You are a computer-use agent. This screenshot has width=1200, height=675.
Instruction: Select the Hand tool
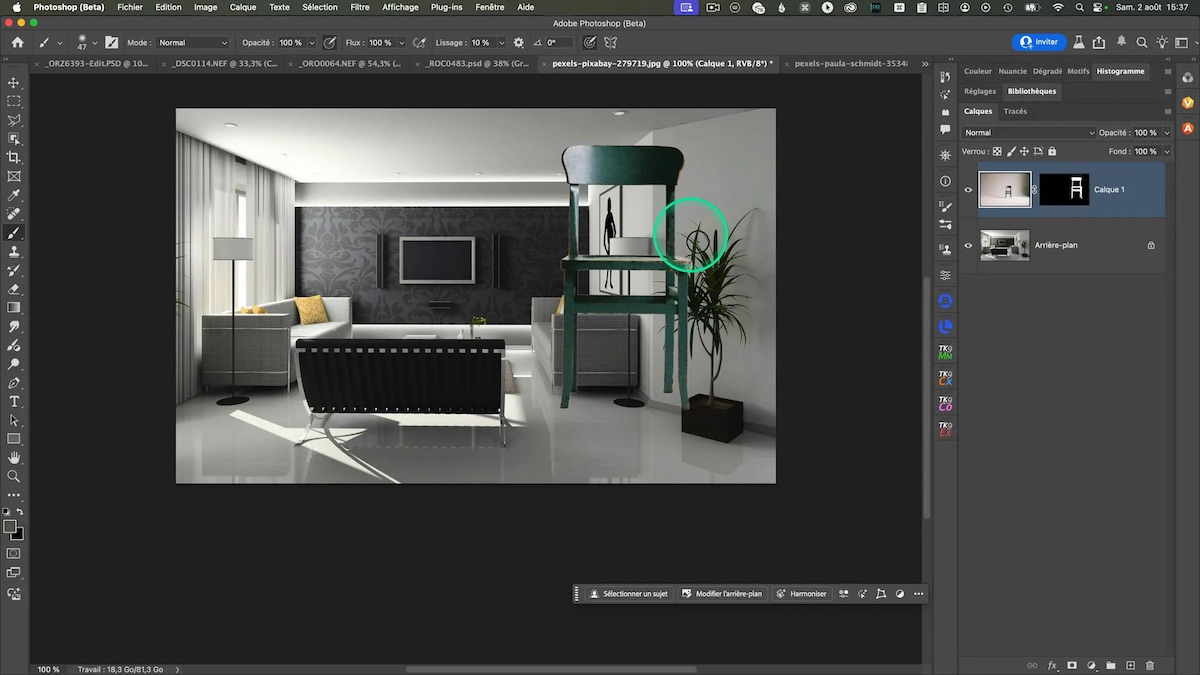(14, 457)
